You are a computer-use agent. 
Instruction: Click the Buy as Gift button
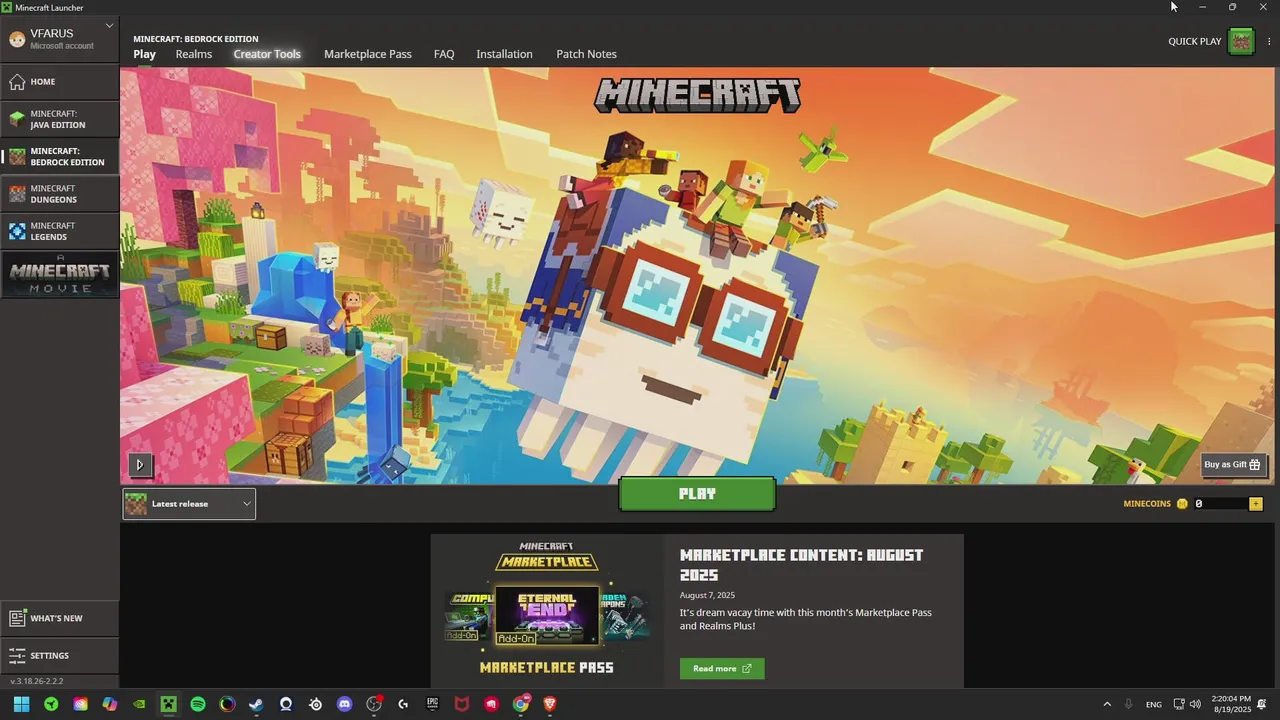click(x=1232, y=464)
